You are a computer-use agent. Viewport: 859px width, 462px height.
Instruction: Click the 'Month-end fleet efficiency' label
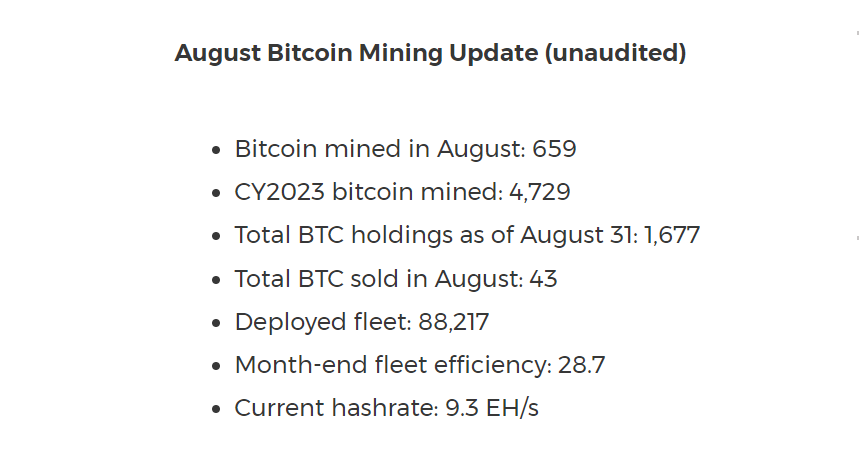[x=393, y=365]
